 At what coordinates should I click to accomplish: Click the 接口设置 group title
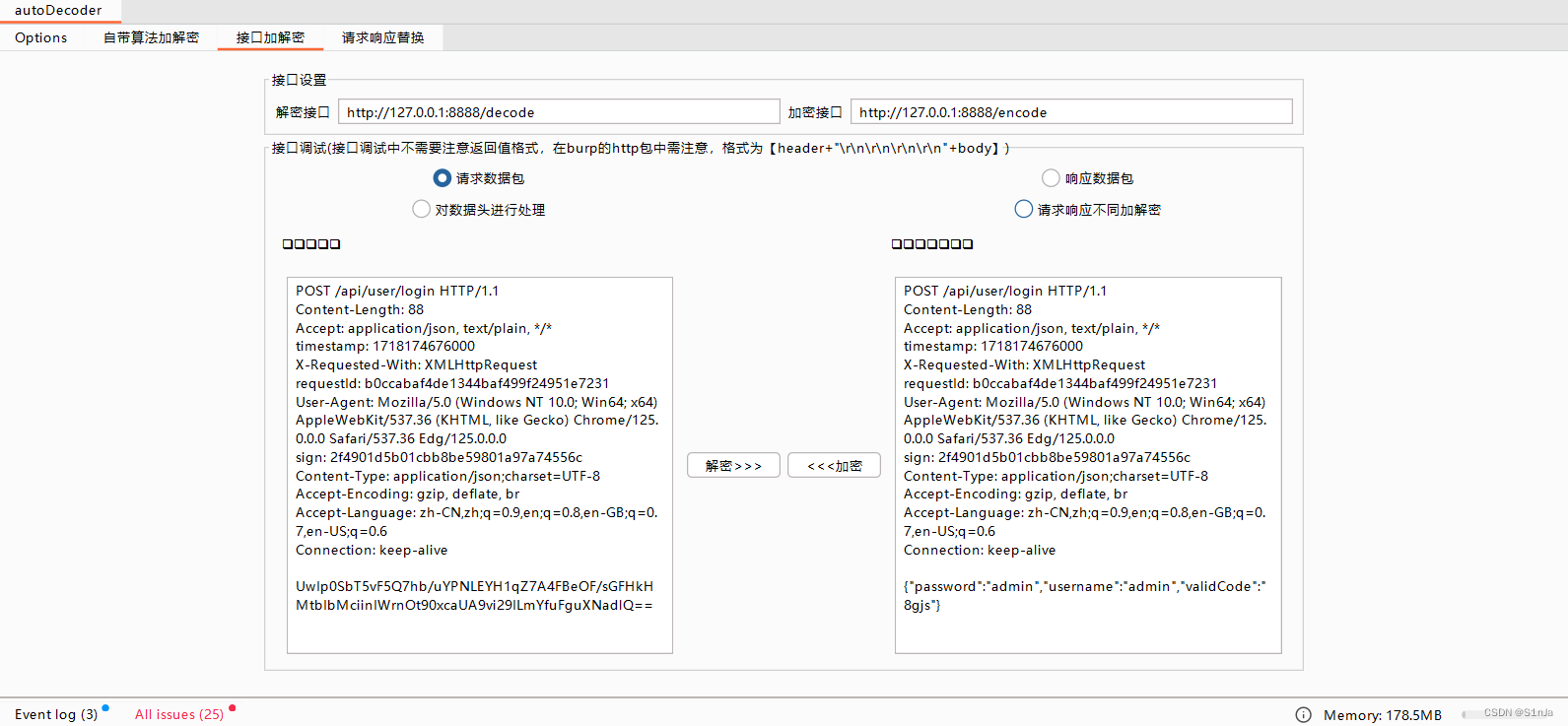point(299,80)
